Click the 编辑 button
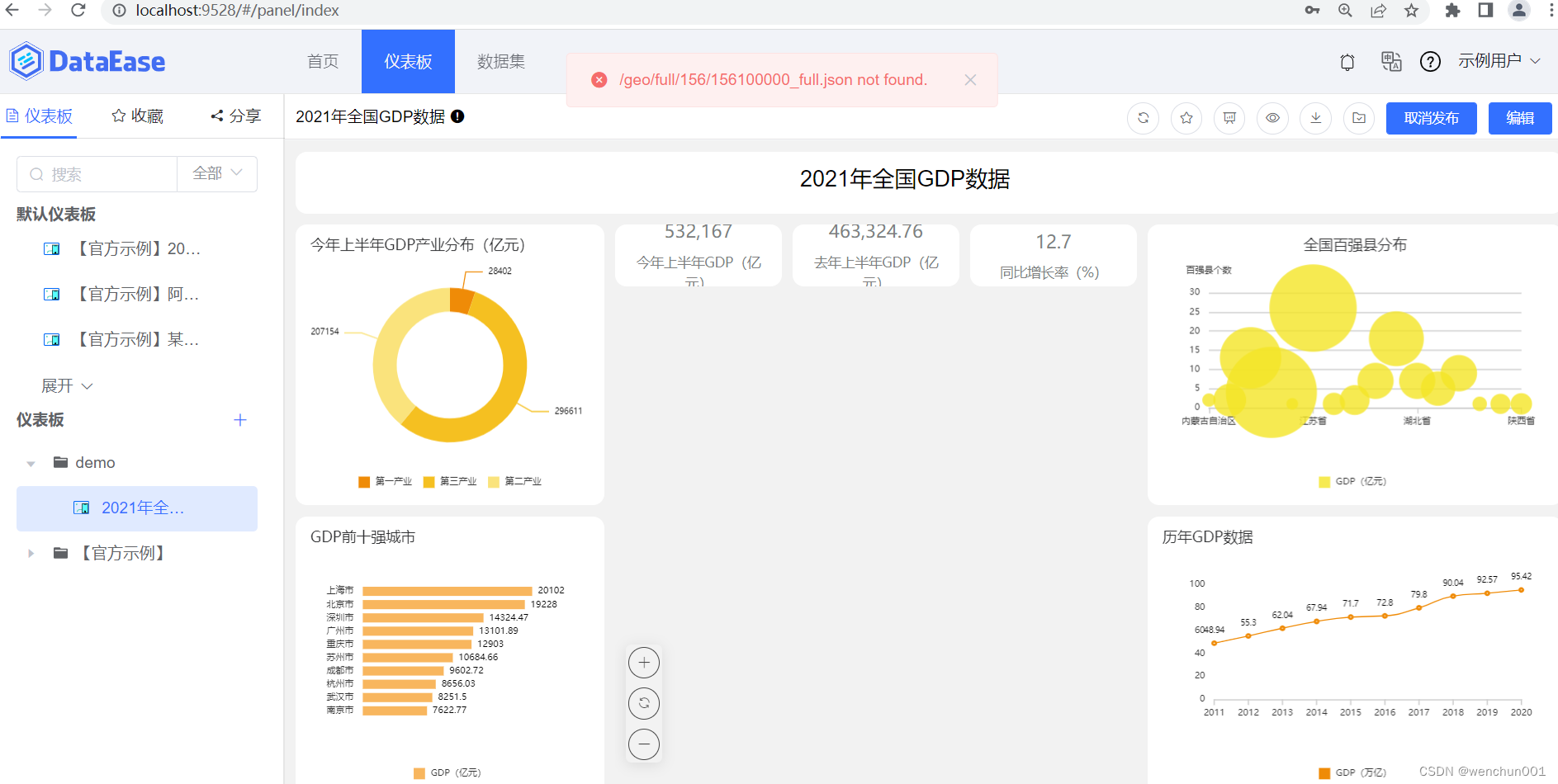The image size is (1558, 784). pyautogui.click(x=1520, y=118)
